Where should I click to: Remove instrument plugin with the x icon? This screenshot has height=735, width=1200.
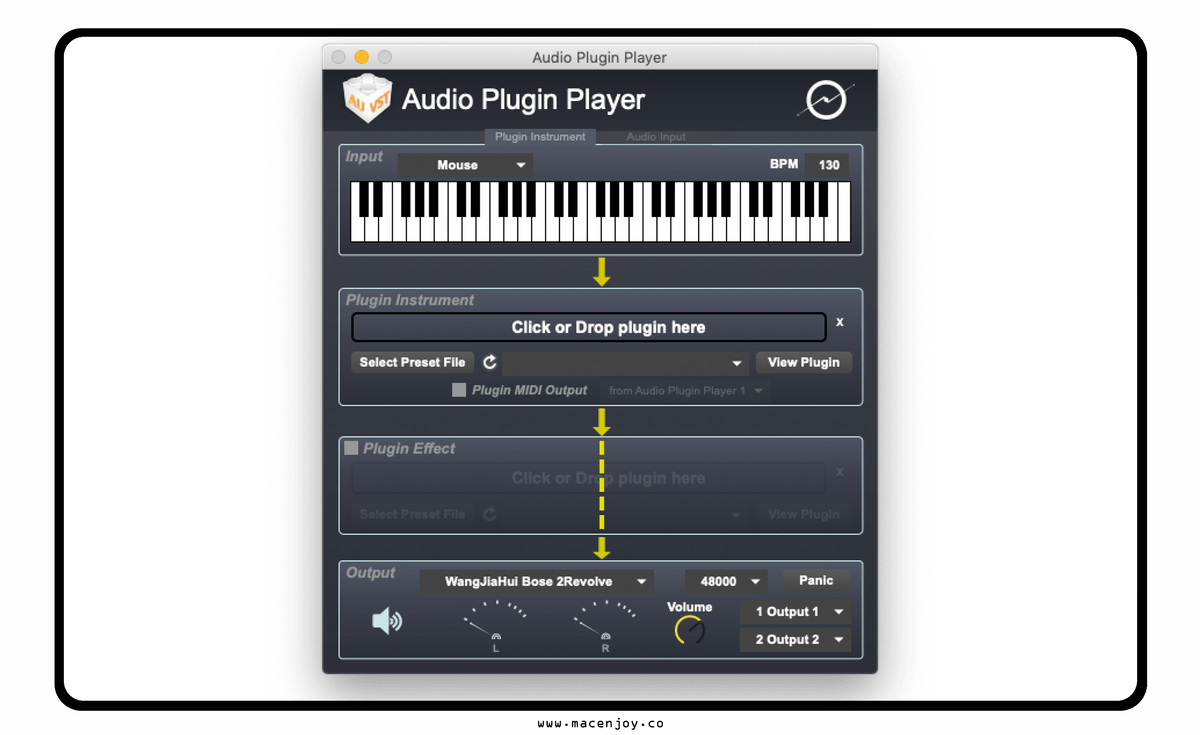[839, 322]
